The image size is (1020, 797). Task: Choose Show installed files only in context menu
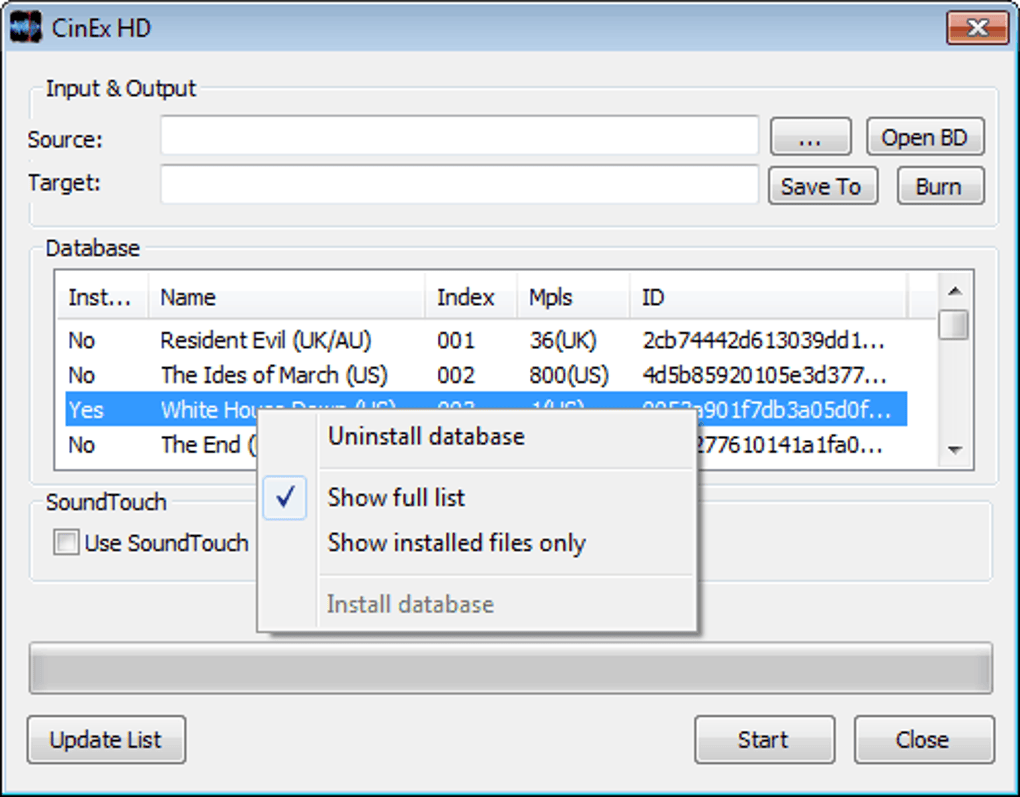(x=477, y=543)
